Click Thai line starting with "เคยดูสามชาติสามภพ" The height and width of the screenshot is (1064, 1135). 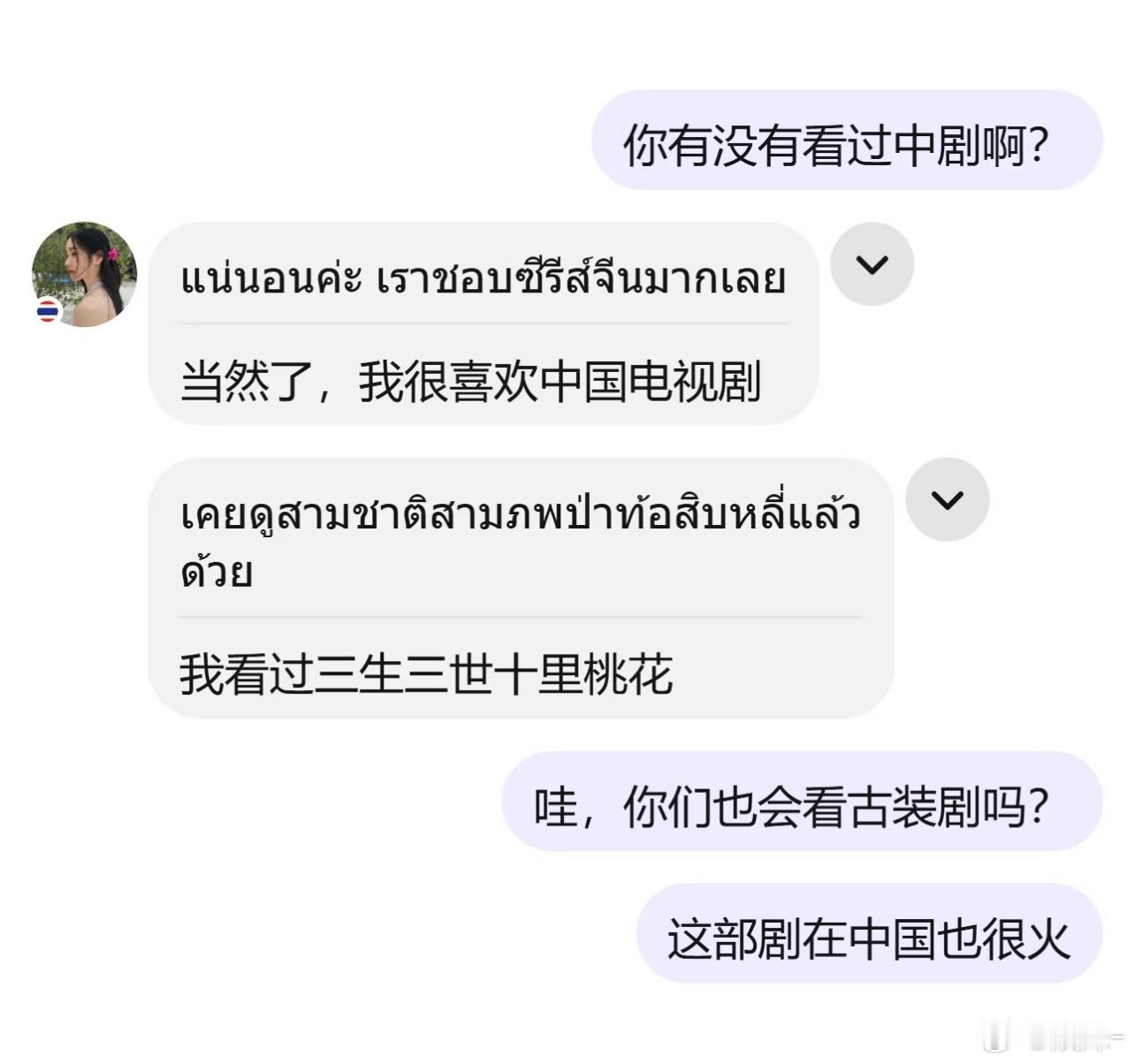(520, 515)
